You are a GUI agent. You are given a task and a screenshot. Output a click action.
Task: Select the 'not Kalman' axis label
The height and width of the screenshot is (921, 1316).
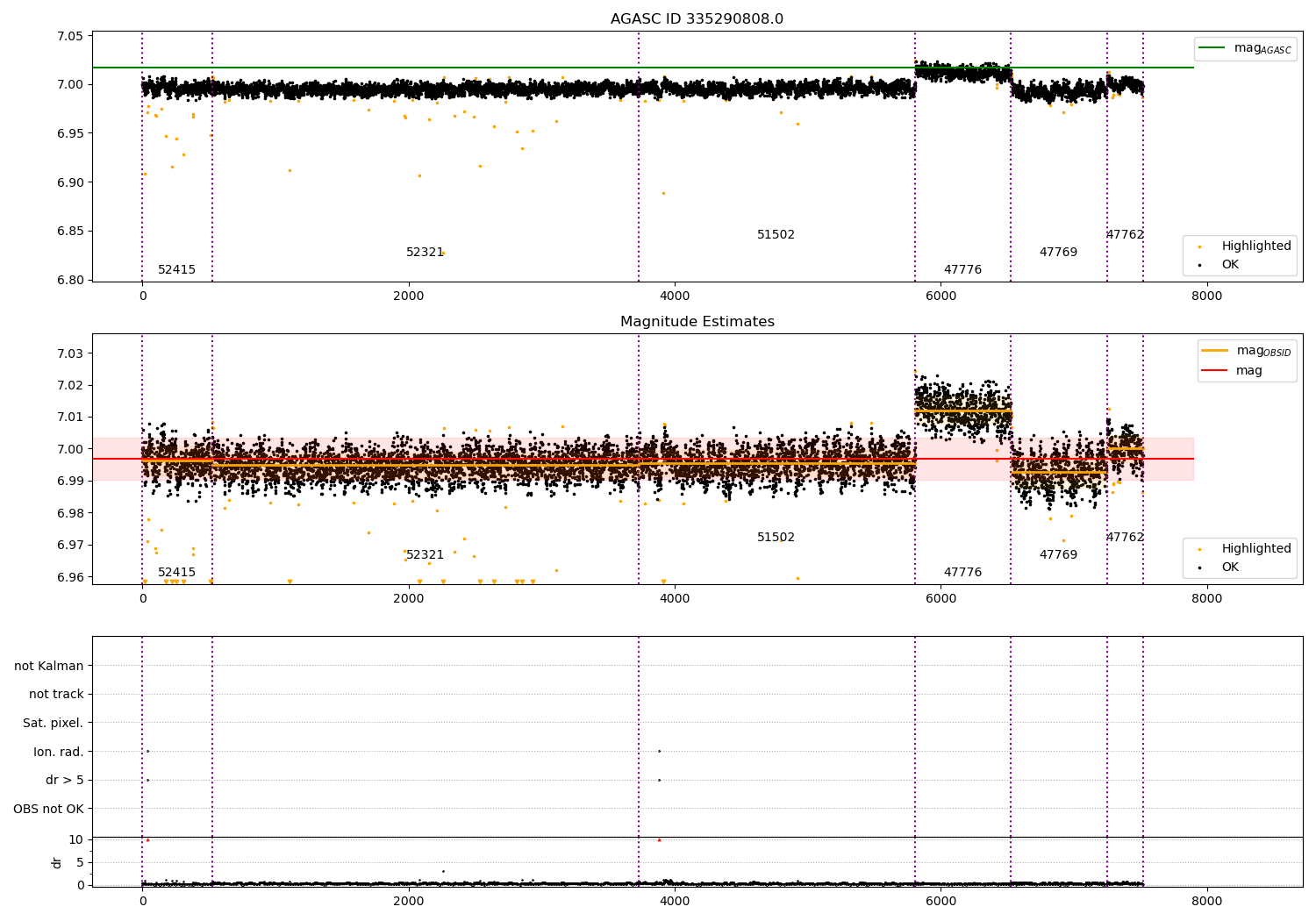(49, 666)
